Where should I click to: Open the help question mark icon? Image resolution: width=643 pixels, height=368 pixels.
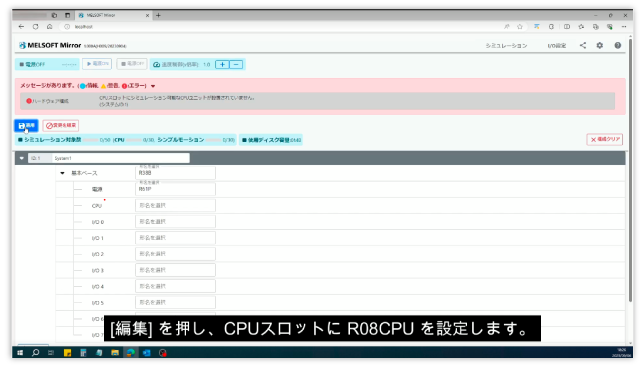coord(618,46)
